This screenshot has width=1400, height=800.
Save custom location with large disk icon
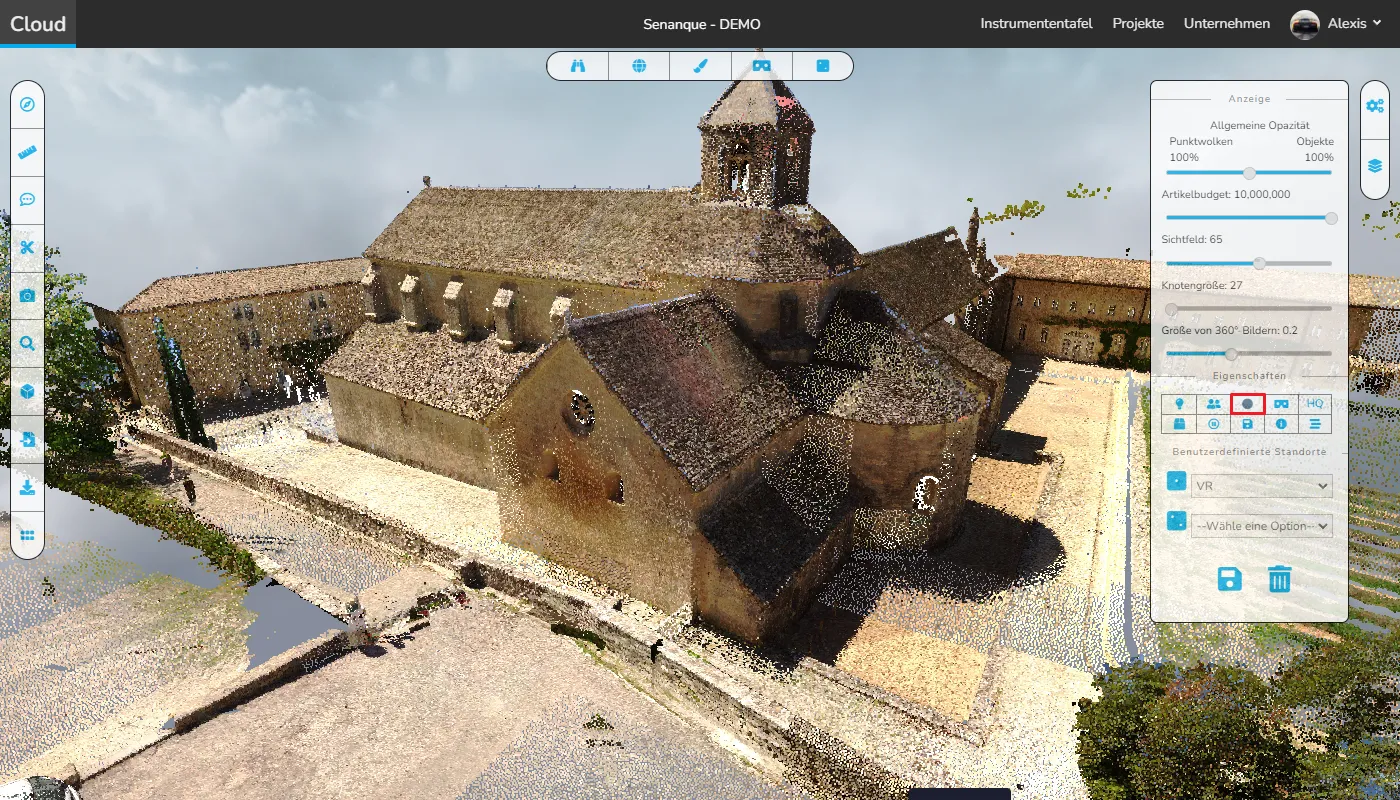(1230, 579)
